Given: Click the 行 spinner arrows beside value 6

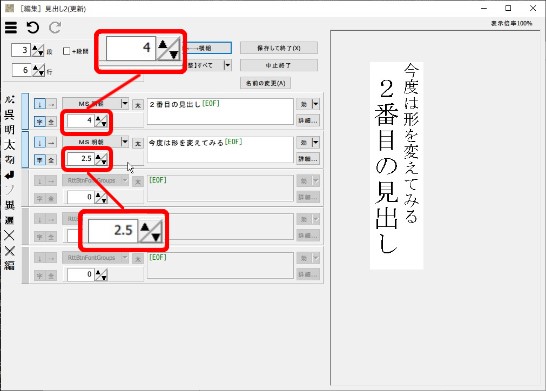Looking at the screenshot, I should click(x=39, y=71).
